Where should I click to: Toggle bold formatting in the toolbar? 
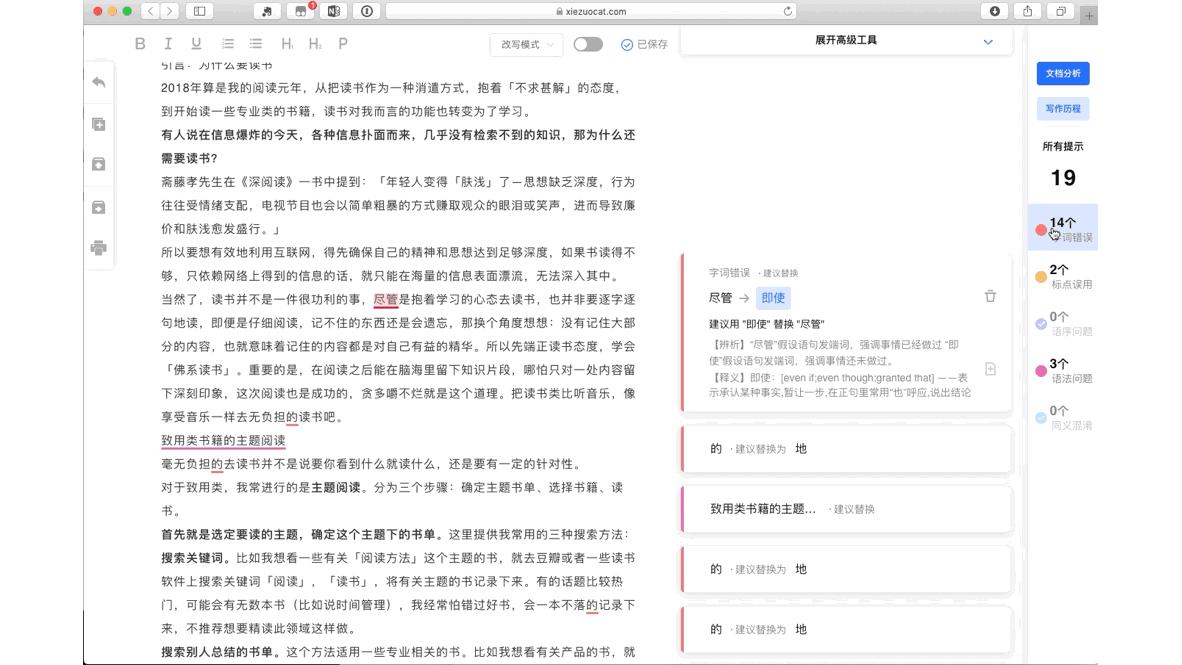point(139,43)
